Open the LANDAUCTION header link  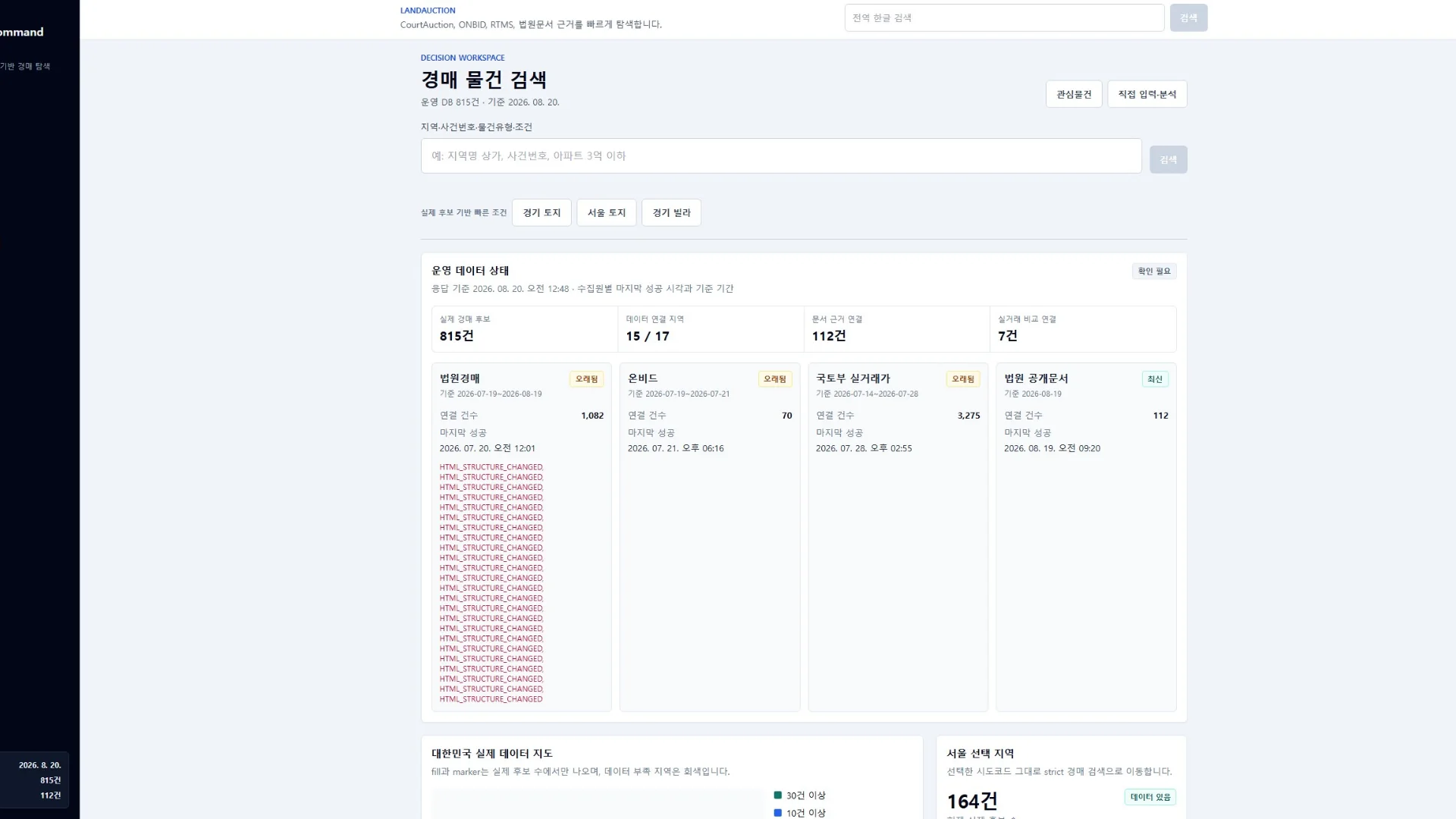coord(428,11)
